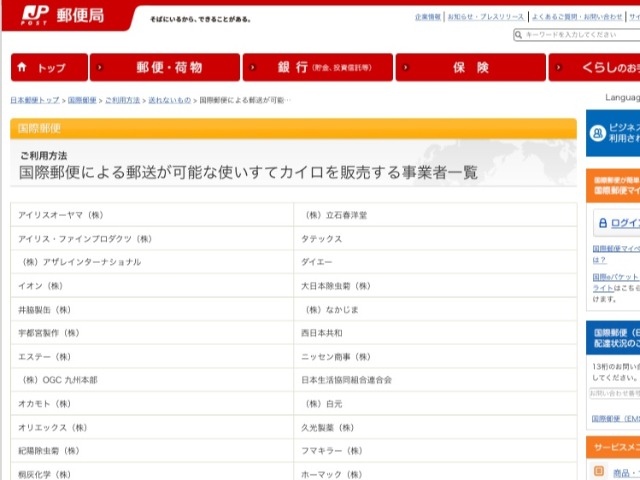Select table cell アイリスオーヤマ（株）

point(152,215)
